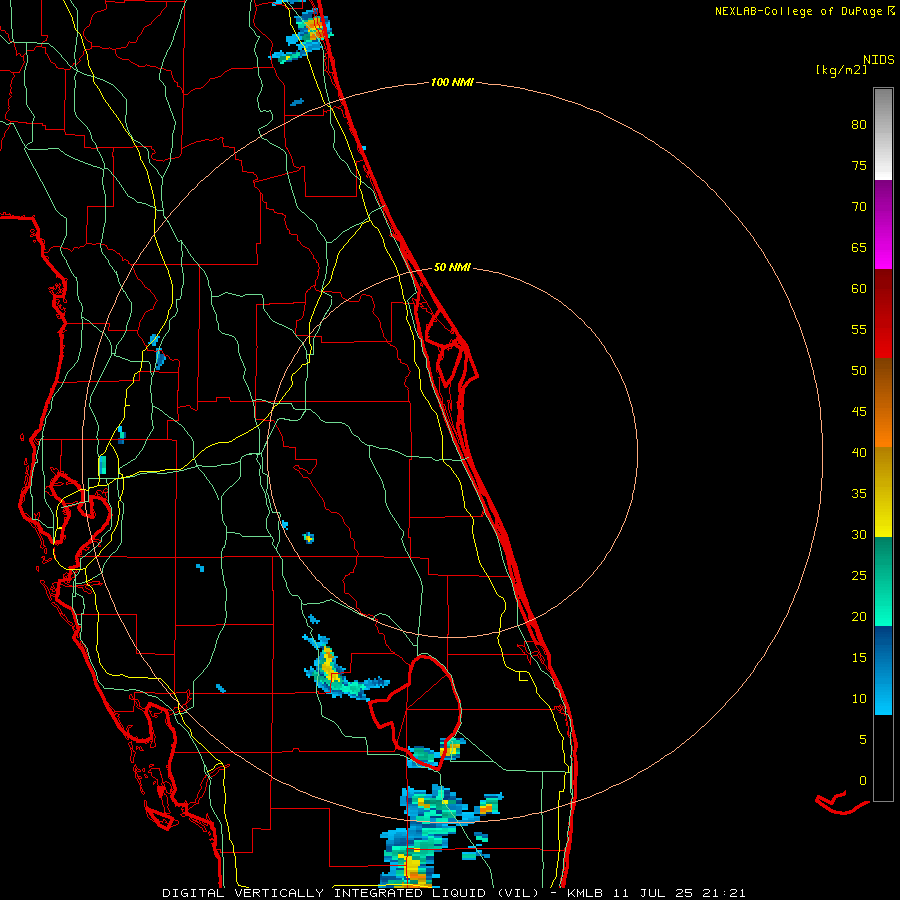Pick the black bottom segment of the color bar
This screenshot has width=900, height=900.
pyautogui.click(x=883, y=758)
